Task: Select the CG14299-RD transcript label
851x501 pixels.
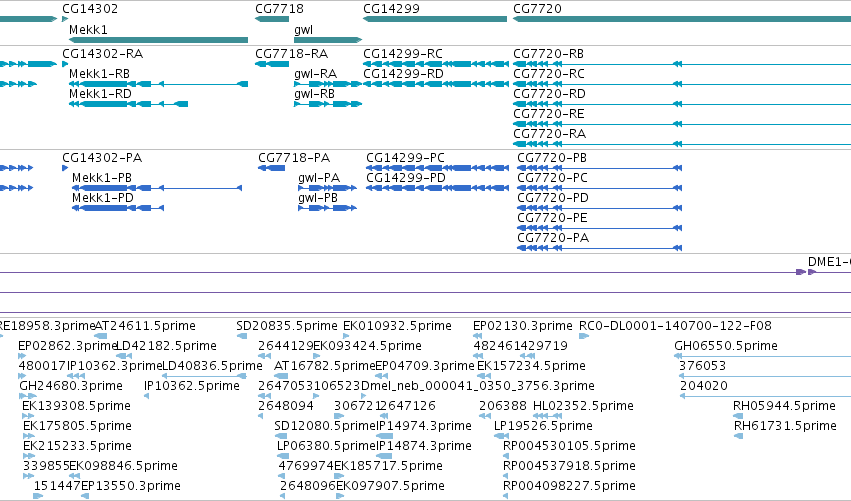Action: [403, 74]
